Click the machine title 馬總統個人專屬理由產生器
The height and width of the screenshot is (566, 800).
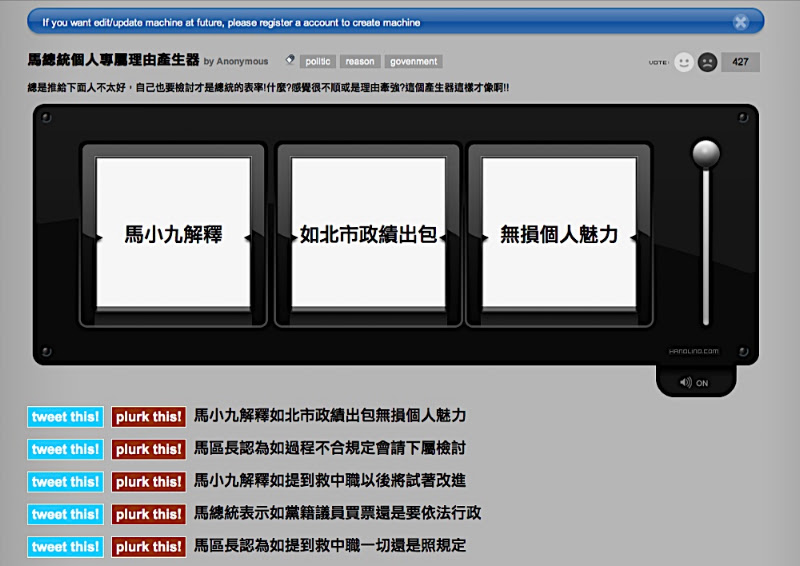113,60
